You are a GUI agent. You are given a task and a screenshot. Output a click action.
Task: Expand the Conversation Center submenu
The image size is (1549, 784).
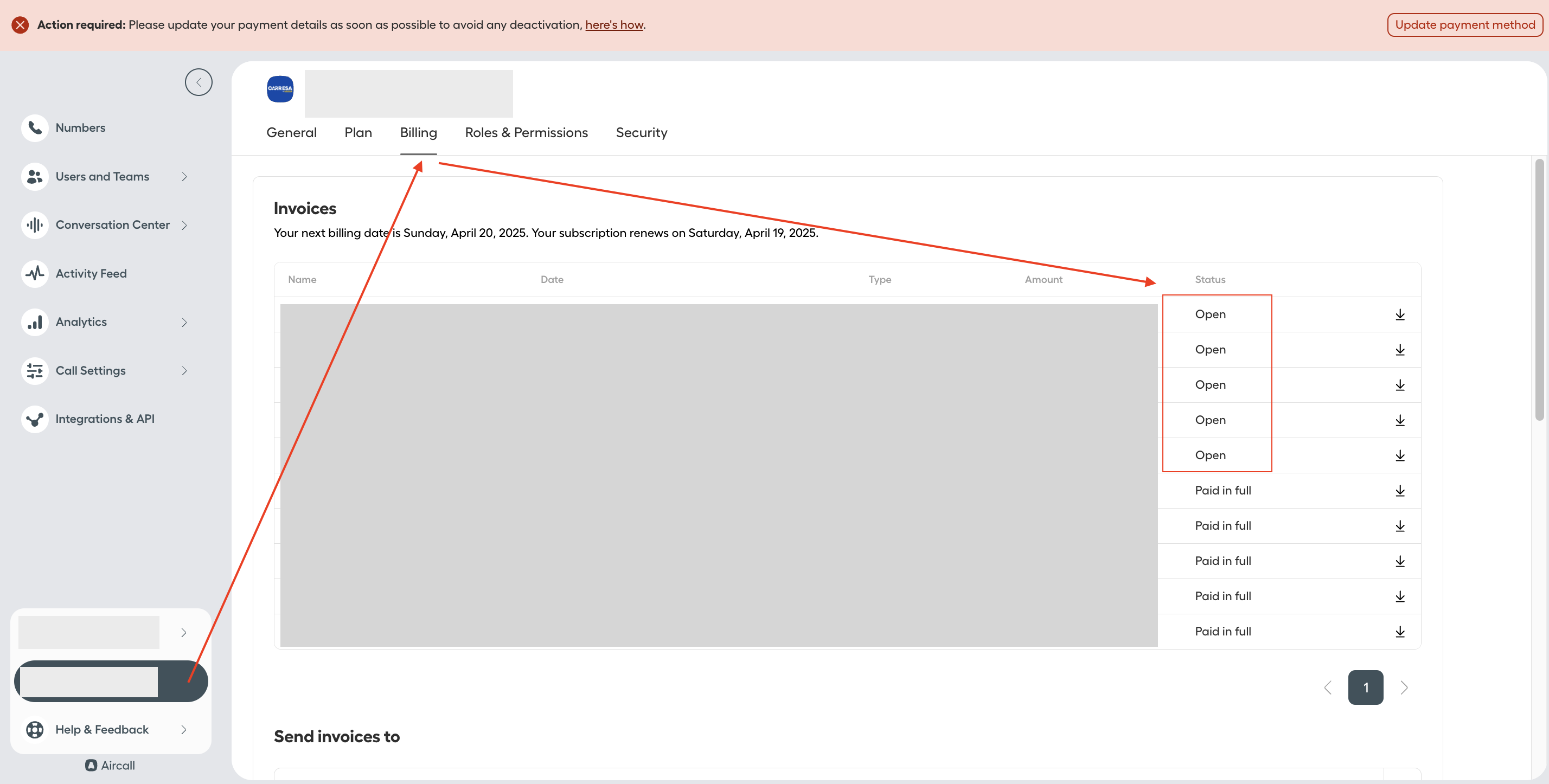(184, 225)
